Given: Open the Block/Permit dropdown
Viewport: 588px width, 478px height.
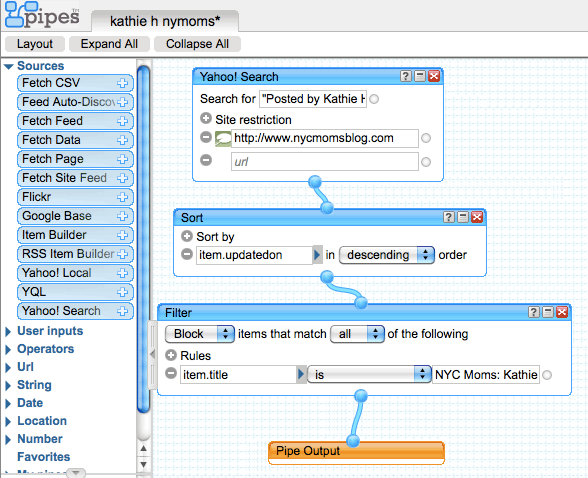Looking at the screenshot, I should [x=200, y=334].
